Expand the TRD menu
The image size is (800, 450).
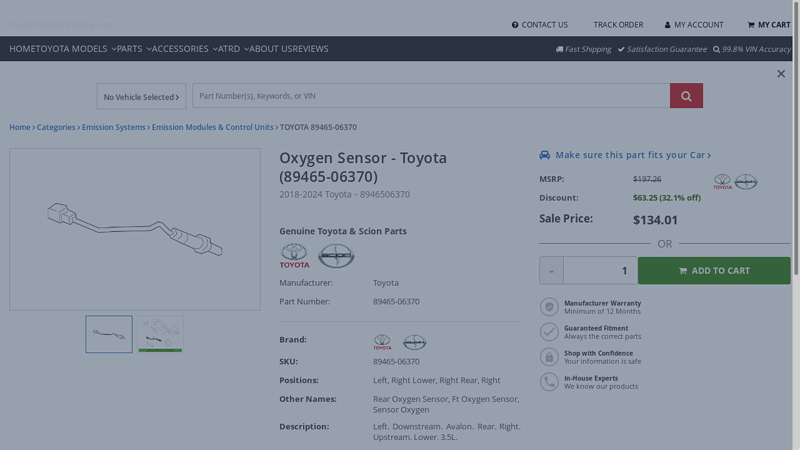coord(234,49)
